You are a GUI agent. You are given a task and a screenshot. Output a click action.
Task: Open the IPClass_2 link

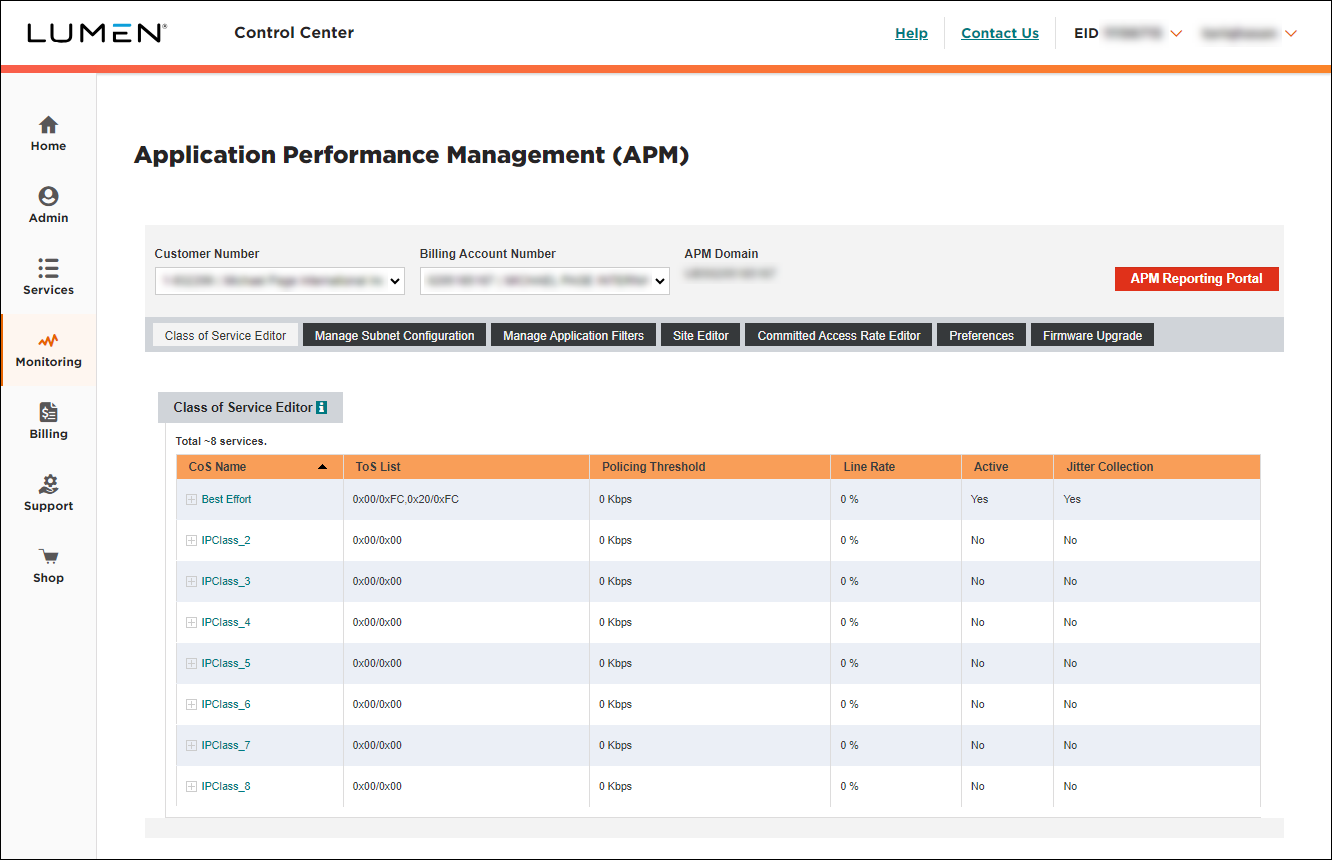tap(226, 540)
